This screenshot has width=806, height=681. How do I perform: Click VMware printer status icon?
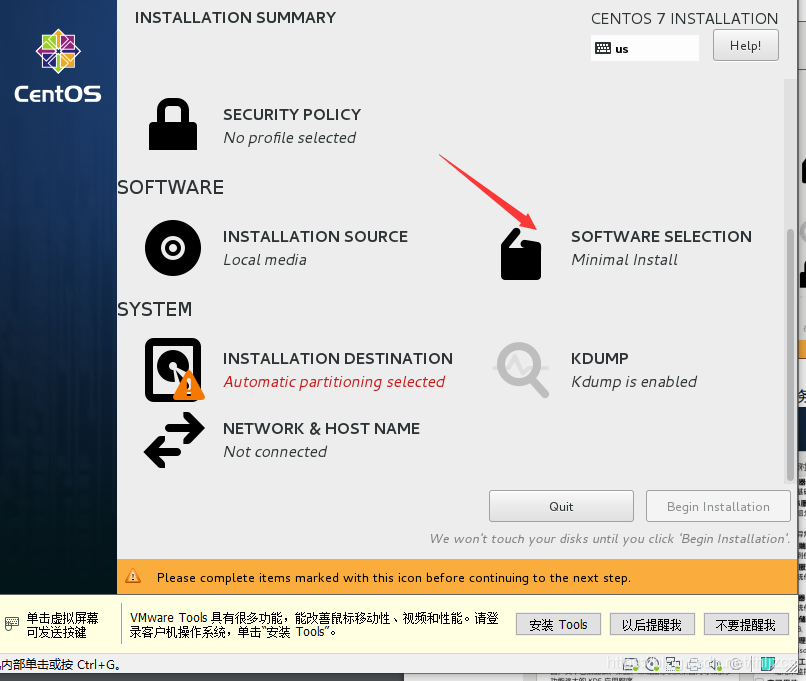coord(694,664)
